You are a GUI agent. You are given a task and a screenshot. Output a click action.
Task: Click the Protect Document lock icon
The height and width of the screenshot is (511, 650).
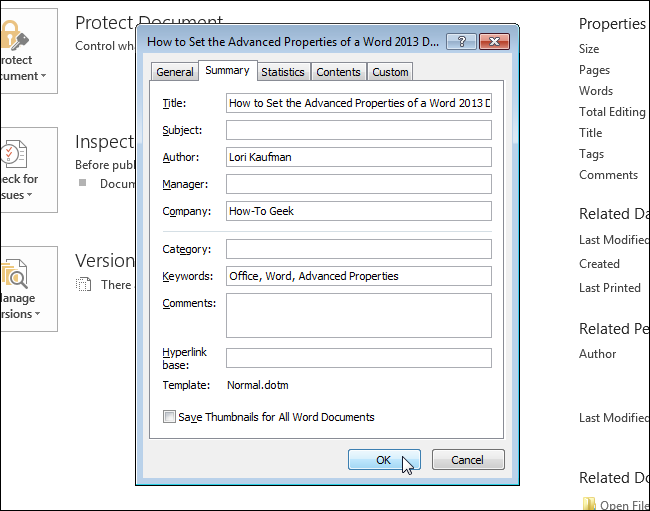[x=15, y=35]
